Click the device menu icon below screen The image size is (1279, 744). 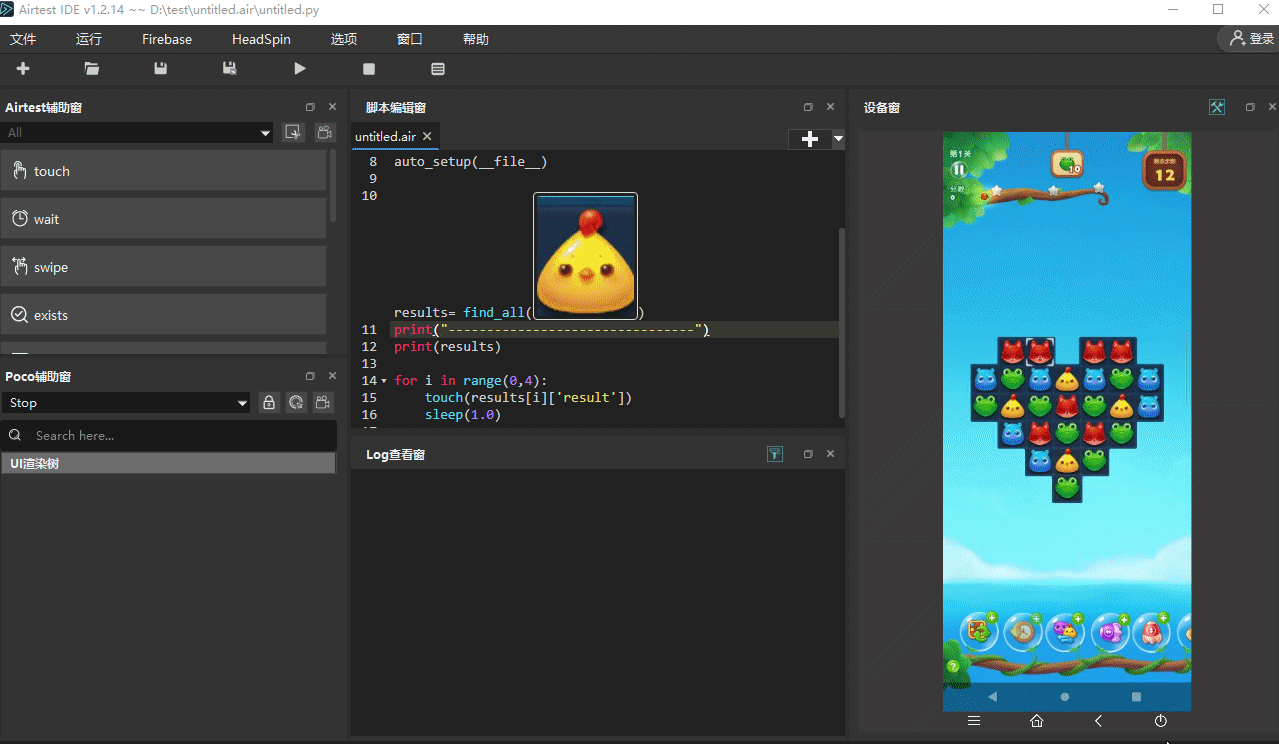click(974, 720)
